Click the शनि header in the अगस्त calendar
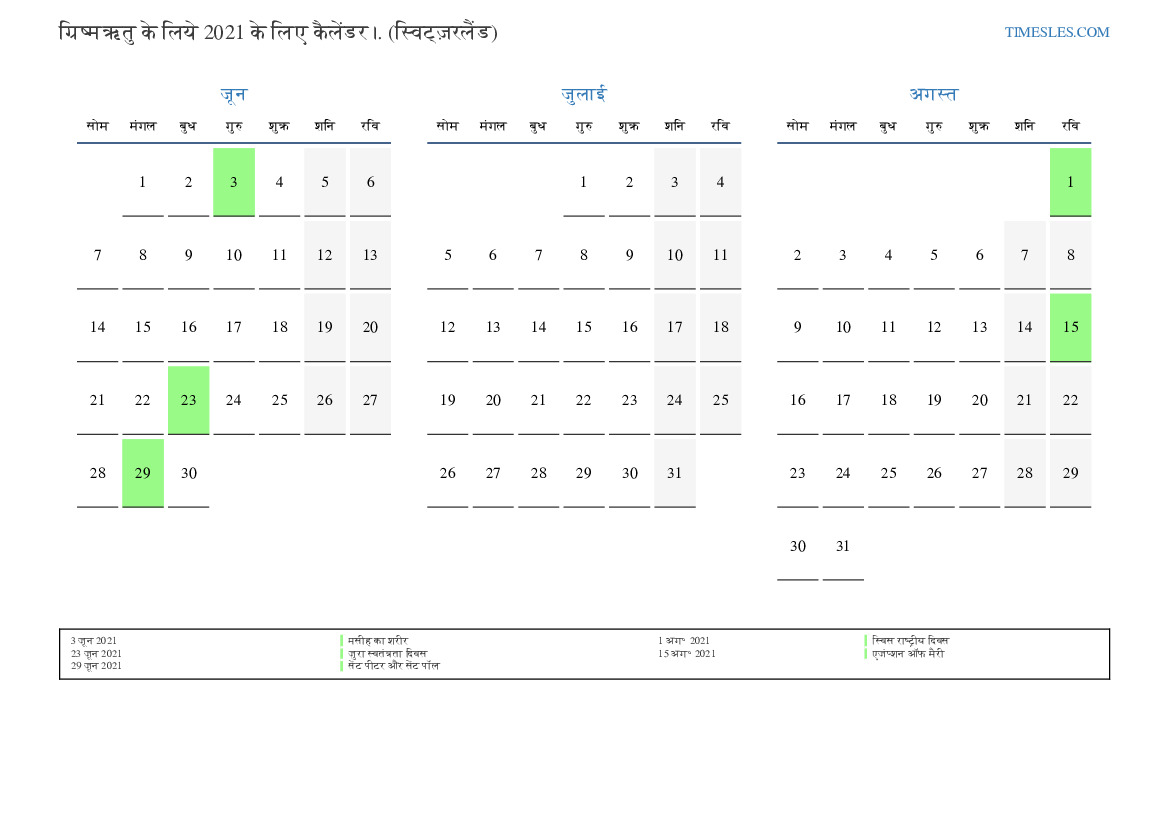1169x827 pixels. tap(1025, 126)
